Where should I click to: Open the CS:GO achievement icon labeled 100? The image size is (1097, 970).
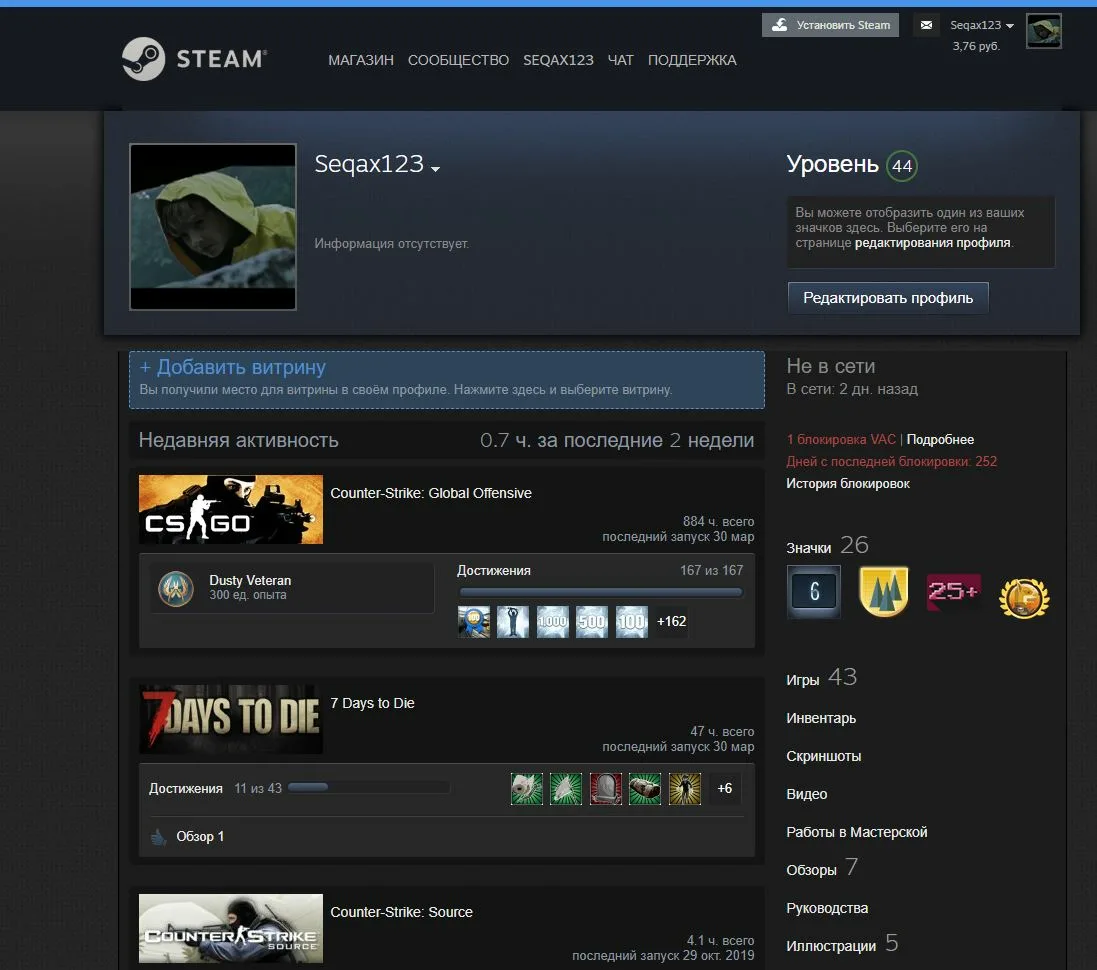(x=632, y=621)
